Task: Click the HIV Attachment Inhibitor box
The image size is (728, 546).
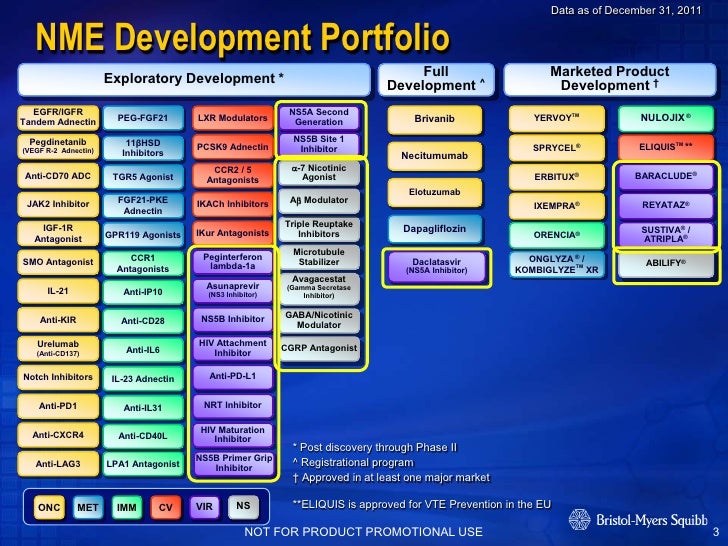Action: [233, 348]
